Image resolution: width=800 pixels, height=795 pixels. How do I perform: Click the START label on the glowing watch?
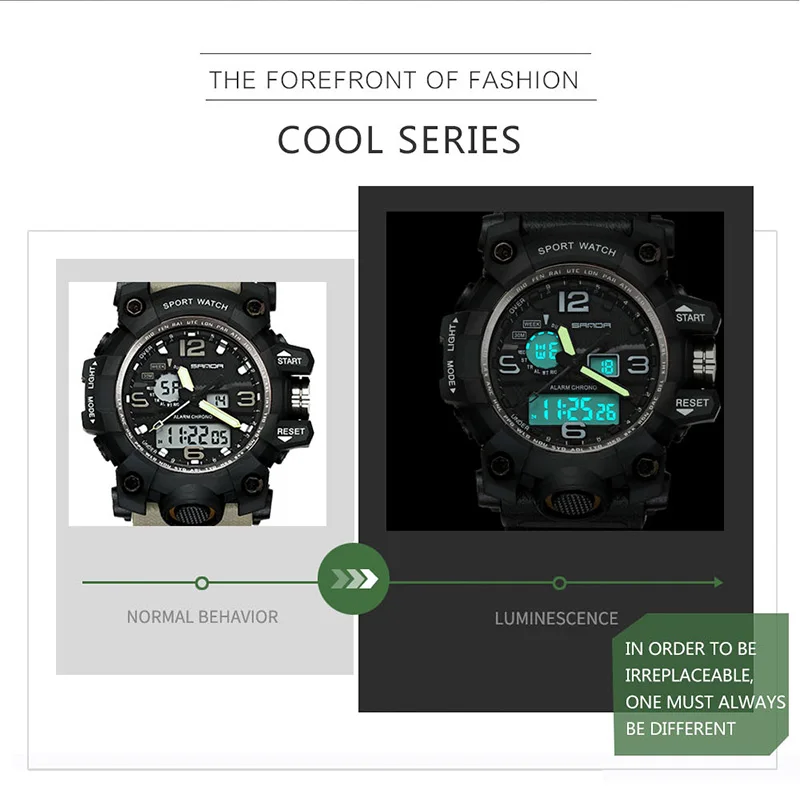[x=690, y=317]
